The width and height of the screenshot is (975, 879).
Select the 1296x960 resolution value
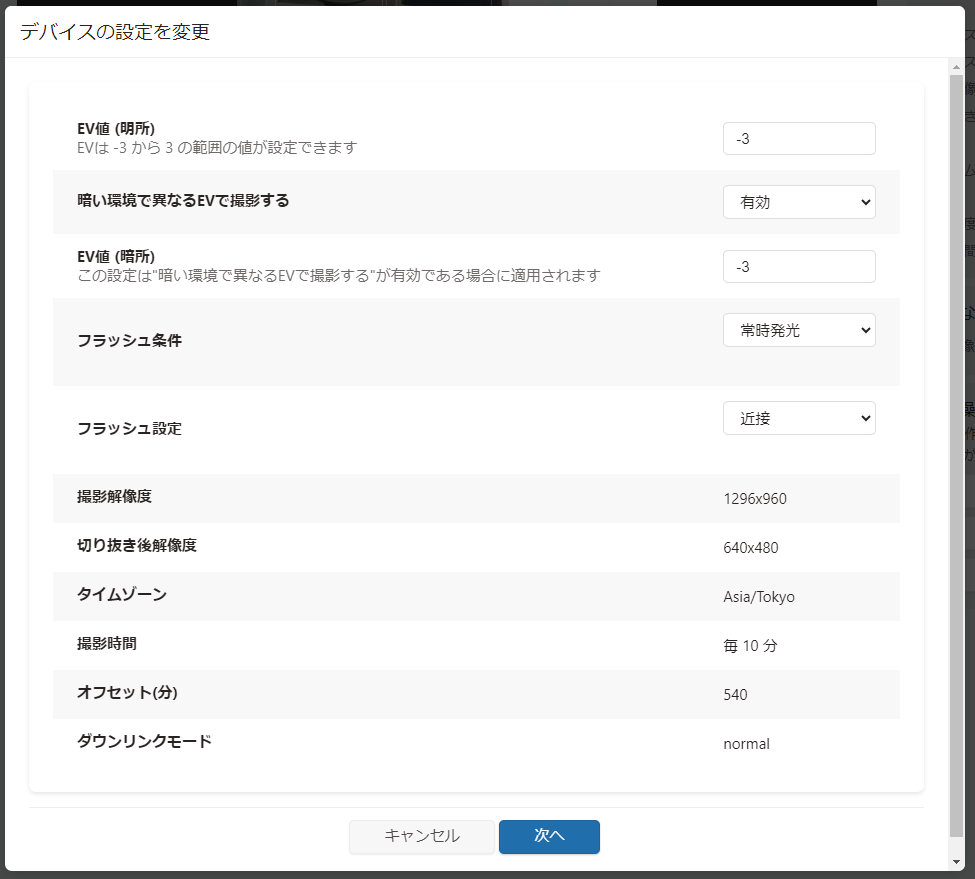755,499
